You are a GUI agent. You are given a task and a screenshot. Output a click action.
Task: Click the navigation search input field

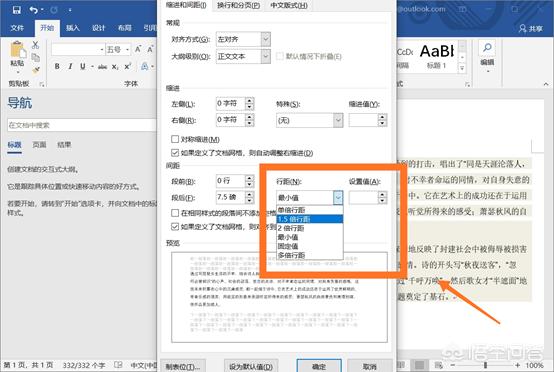pos(82,125)
